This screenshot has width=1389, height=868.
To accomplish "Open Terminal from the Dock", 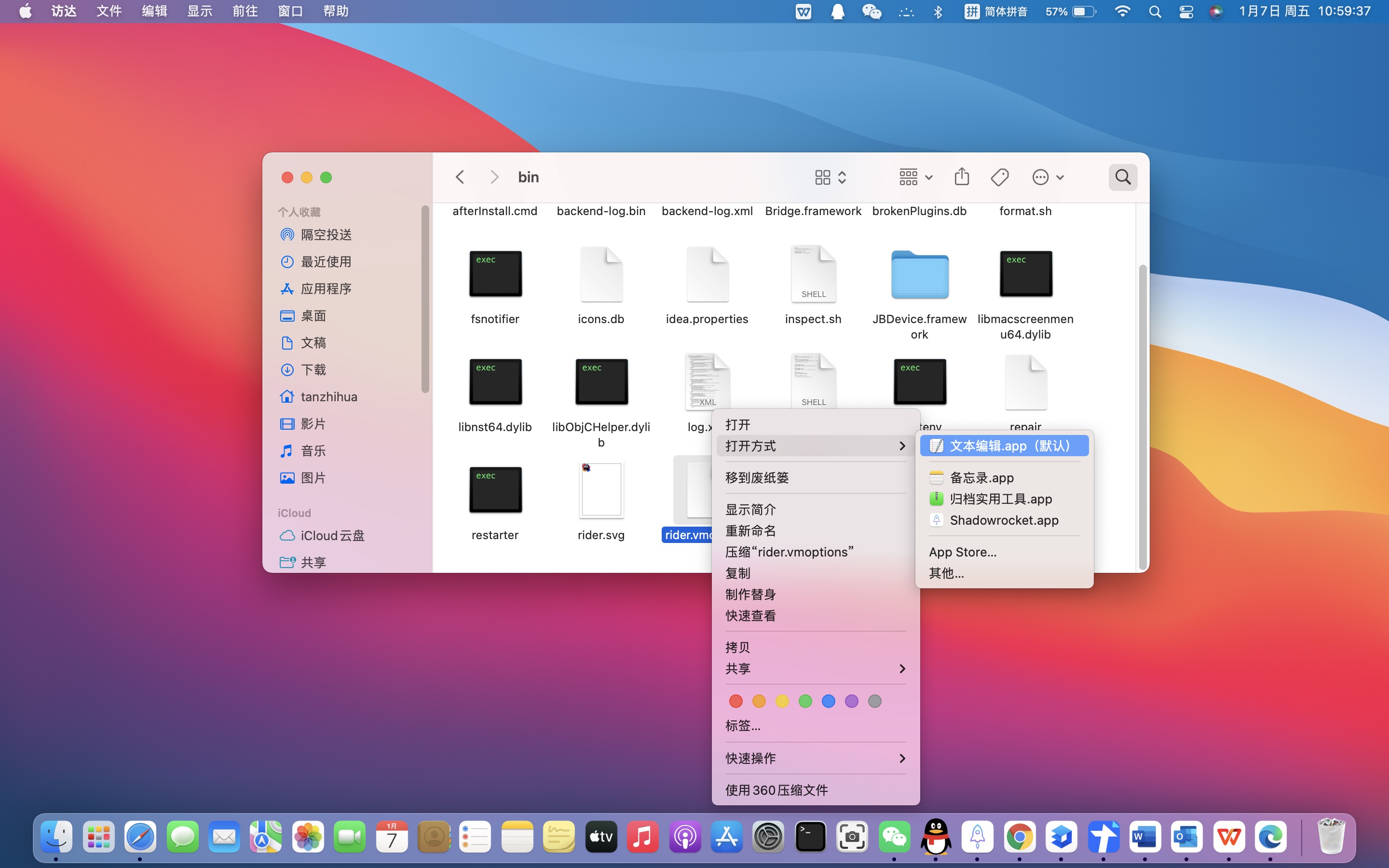I will coord(810,837).
